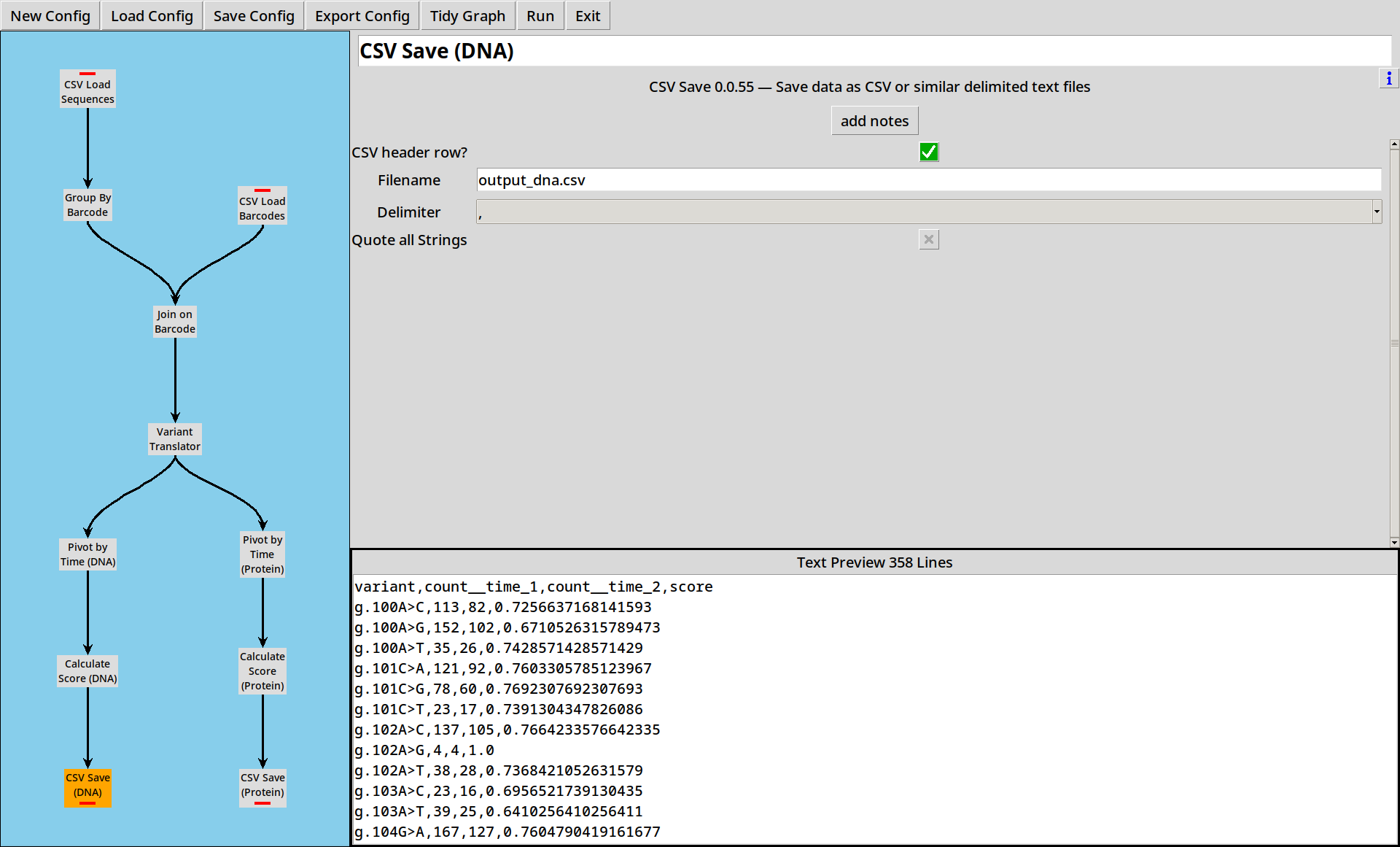Click the Filename input field
Screen dimensions: 1400x847
[929, 180]
